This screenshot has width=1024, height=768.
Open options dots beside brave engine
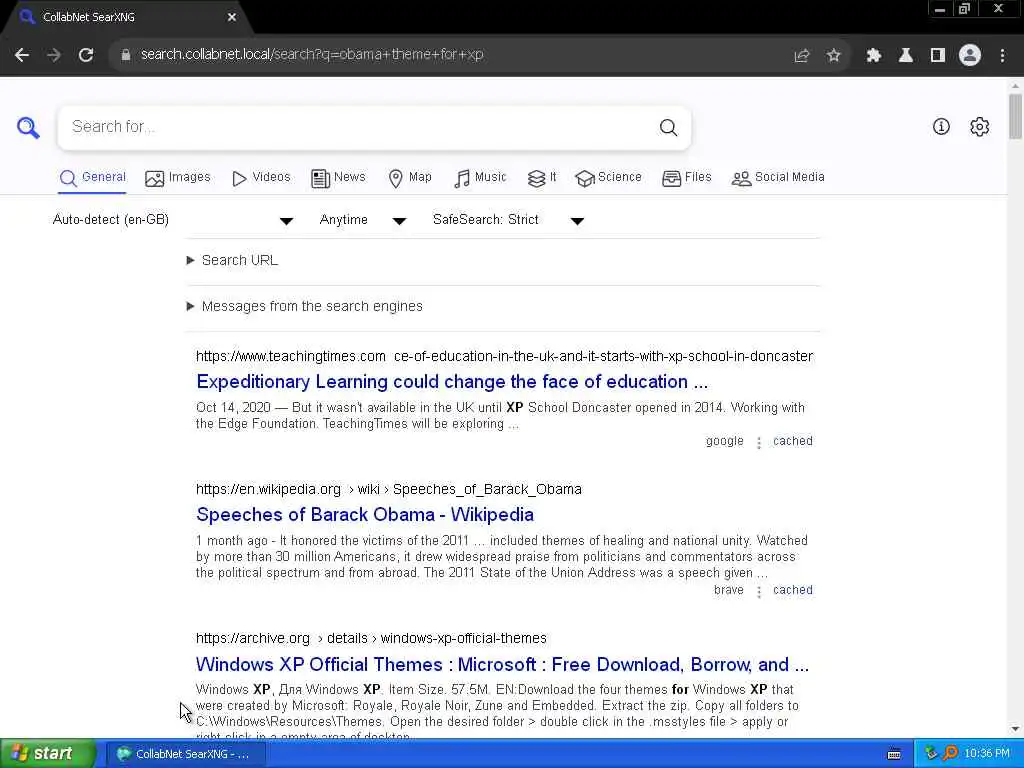pos(758,592)
